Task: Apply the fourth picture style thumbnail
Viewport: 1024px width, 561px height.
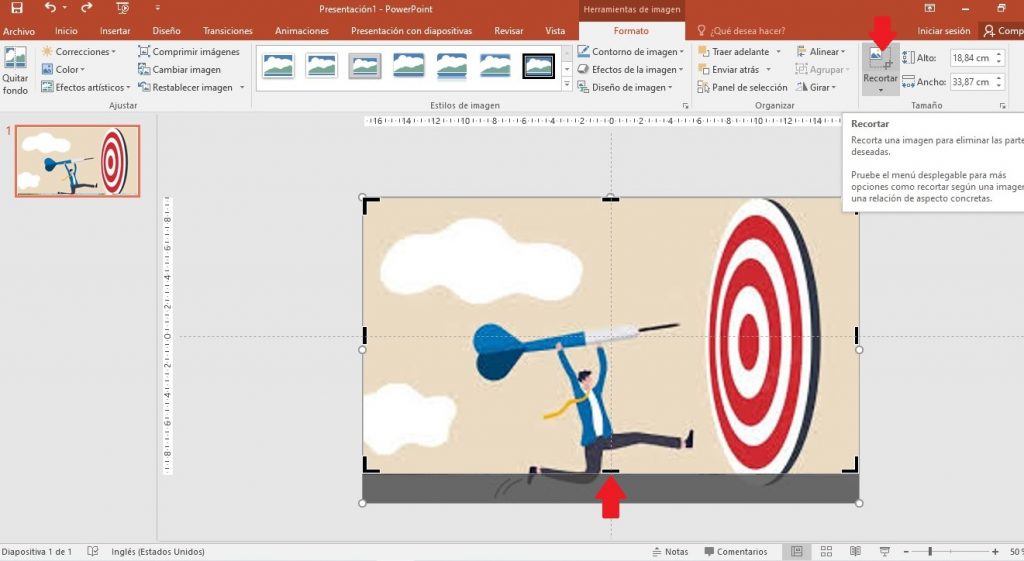Action: click(x=409, y=66)
